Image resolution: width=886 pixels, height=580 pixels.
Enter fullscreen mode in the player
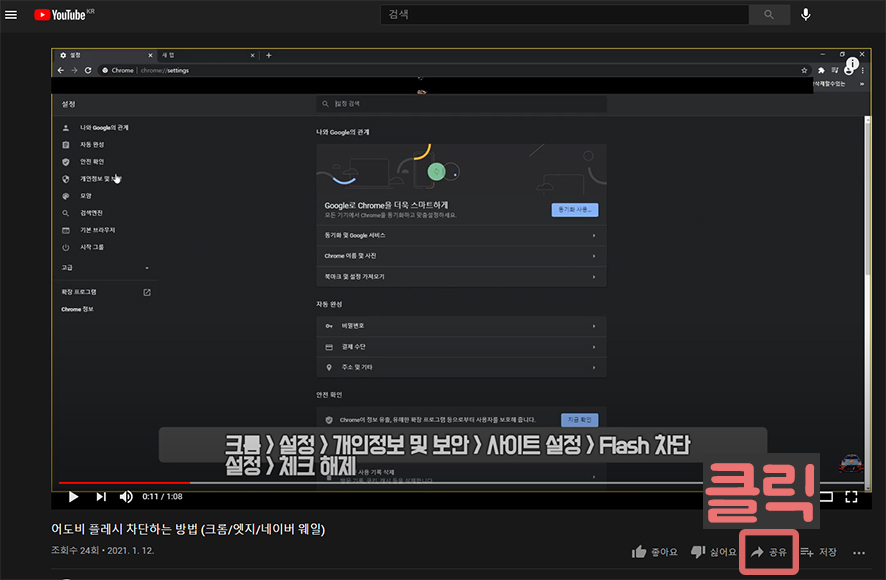[851, 497]
